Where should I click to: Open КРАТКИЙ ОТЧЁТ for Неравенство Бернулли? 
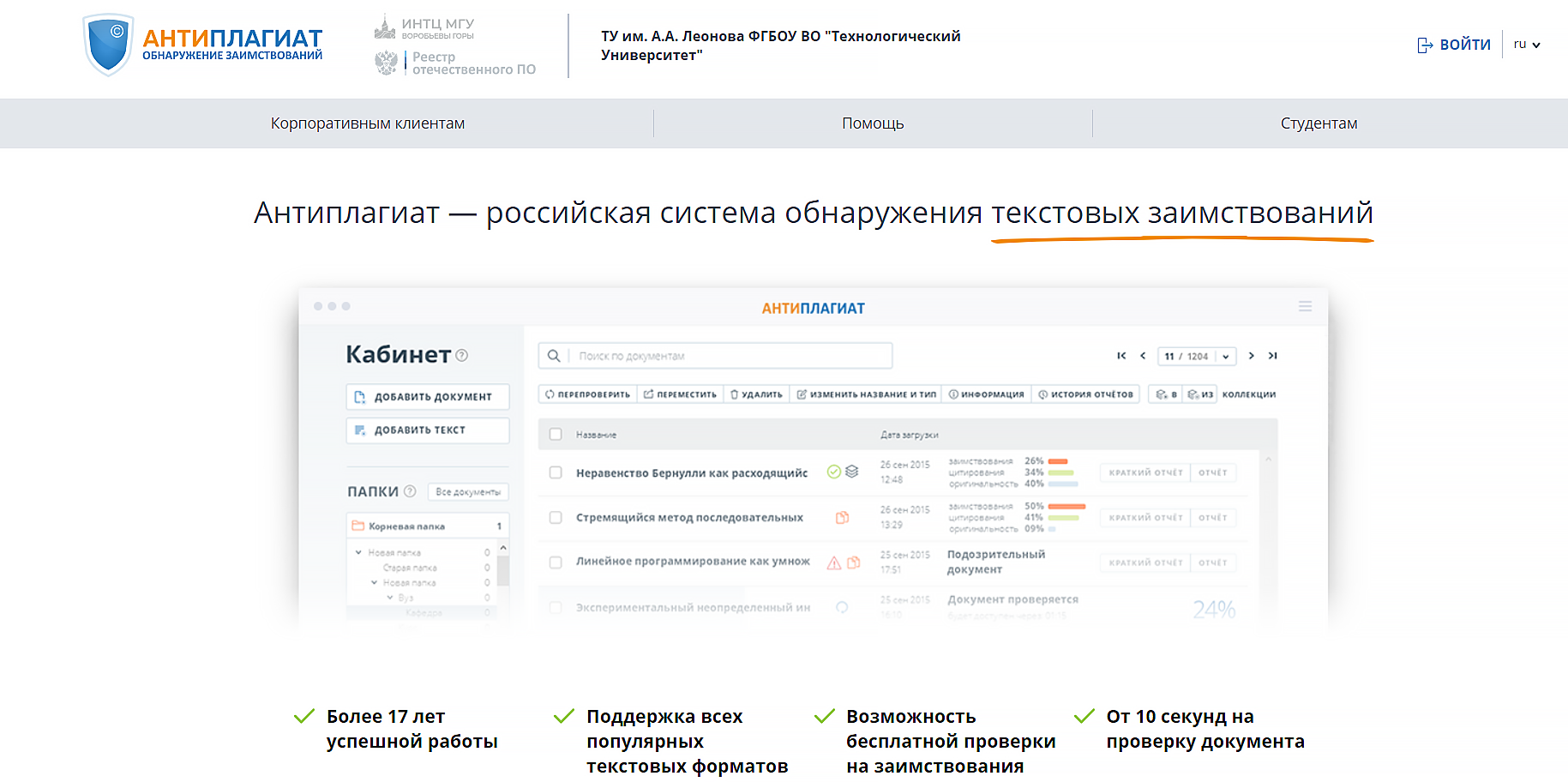pos(1145,472)
